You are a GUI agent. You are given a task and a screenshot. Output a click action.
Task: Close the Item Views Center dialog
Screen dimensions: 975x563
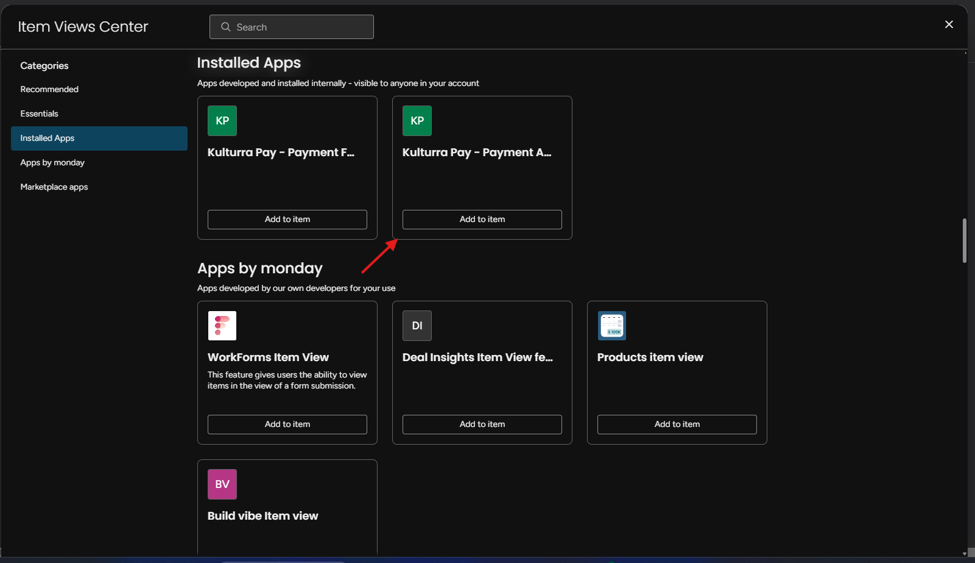coord(949,24)
